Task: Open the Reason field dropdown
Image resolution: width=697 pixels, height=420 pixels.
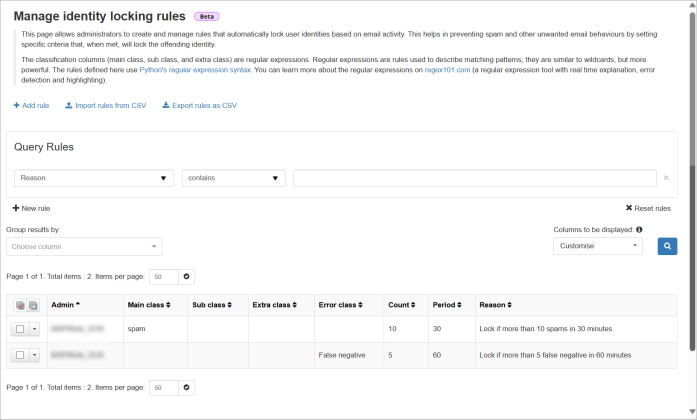Action: click(x=94, y=178)
